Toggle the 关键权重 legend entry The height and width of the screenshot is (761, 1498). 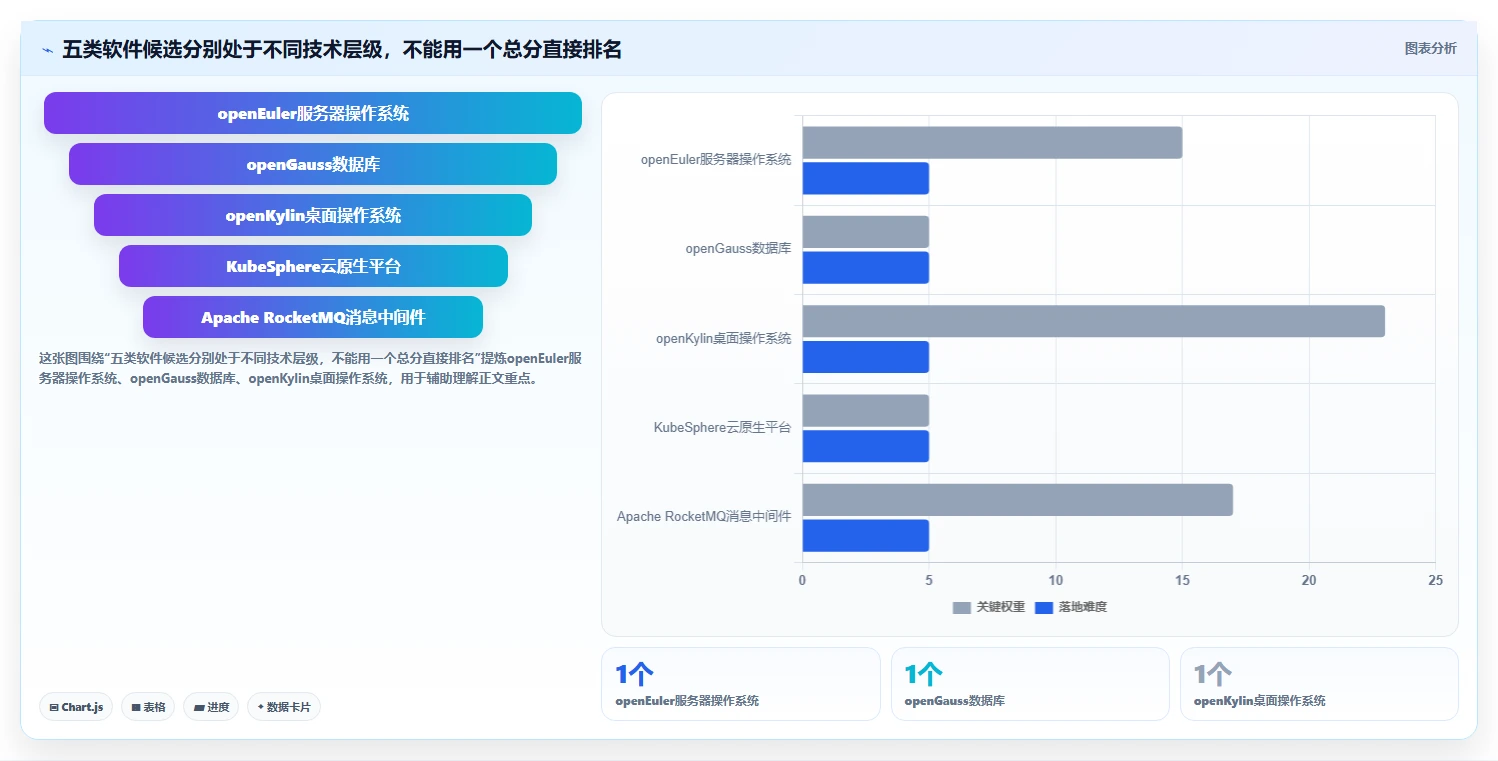(989, 607)
